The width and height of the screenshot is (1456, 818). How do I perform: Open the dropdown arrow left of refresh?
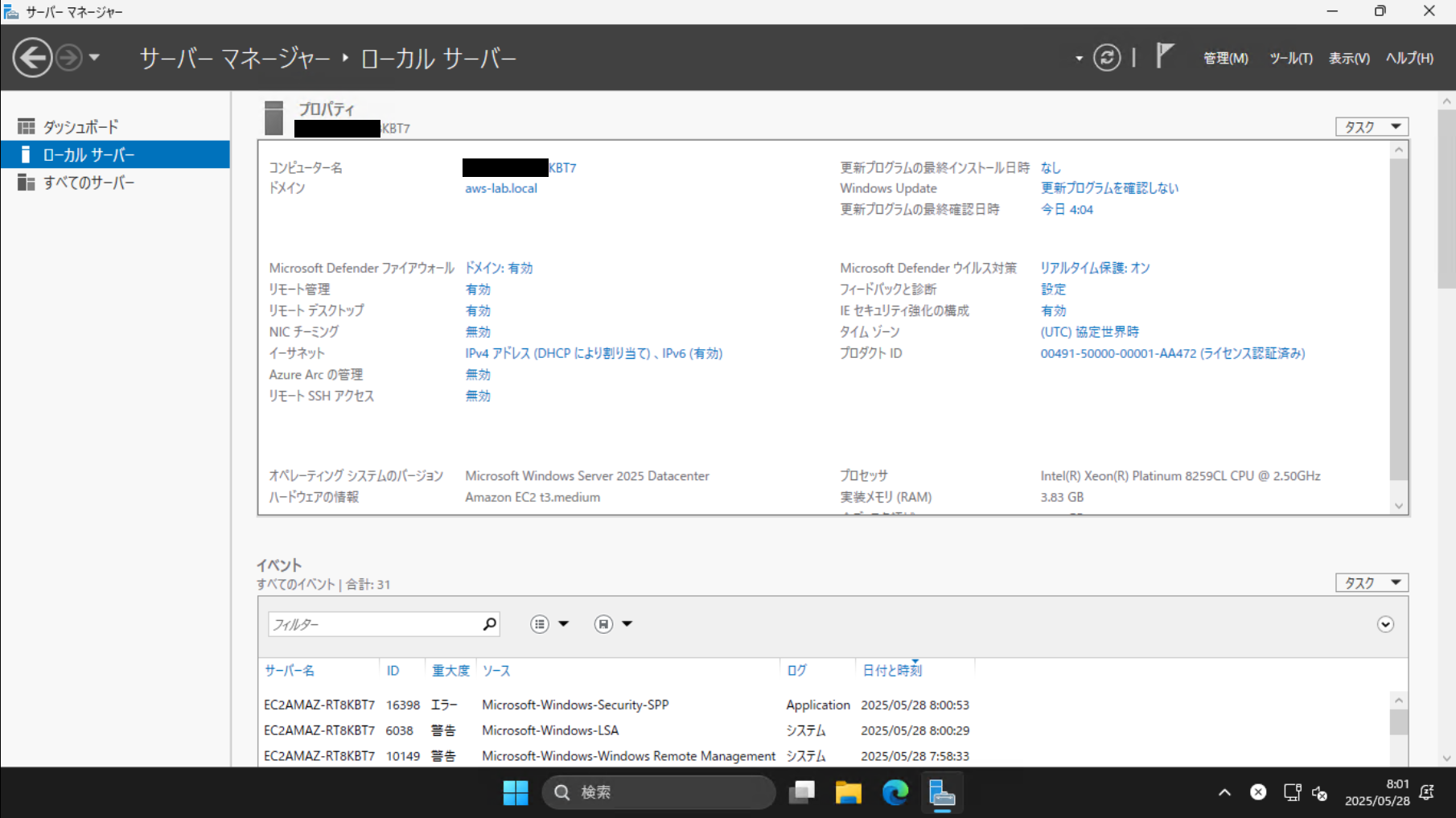[1079, 59]
